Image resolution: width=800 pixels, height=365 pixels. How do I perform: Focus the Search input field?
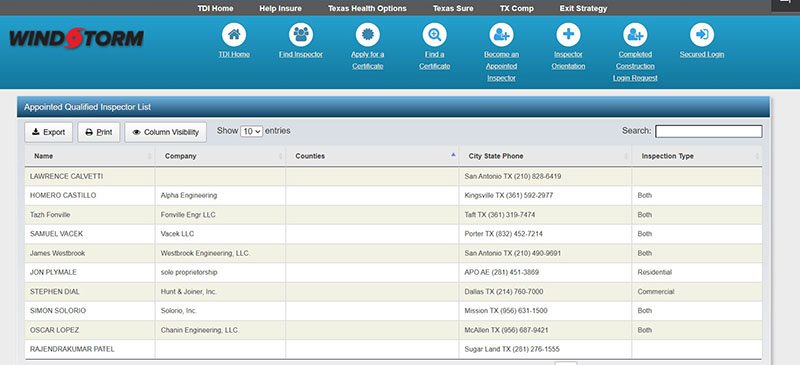709,131
